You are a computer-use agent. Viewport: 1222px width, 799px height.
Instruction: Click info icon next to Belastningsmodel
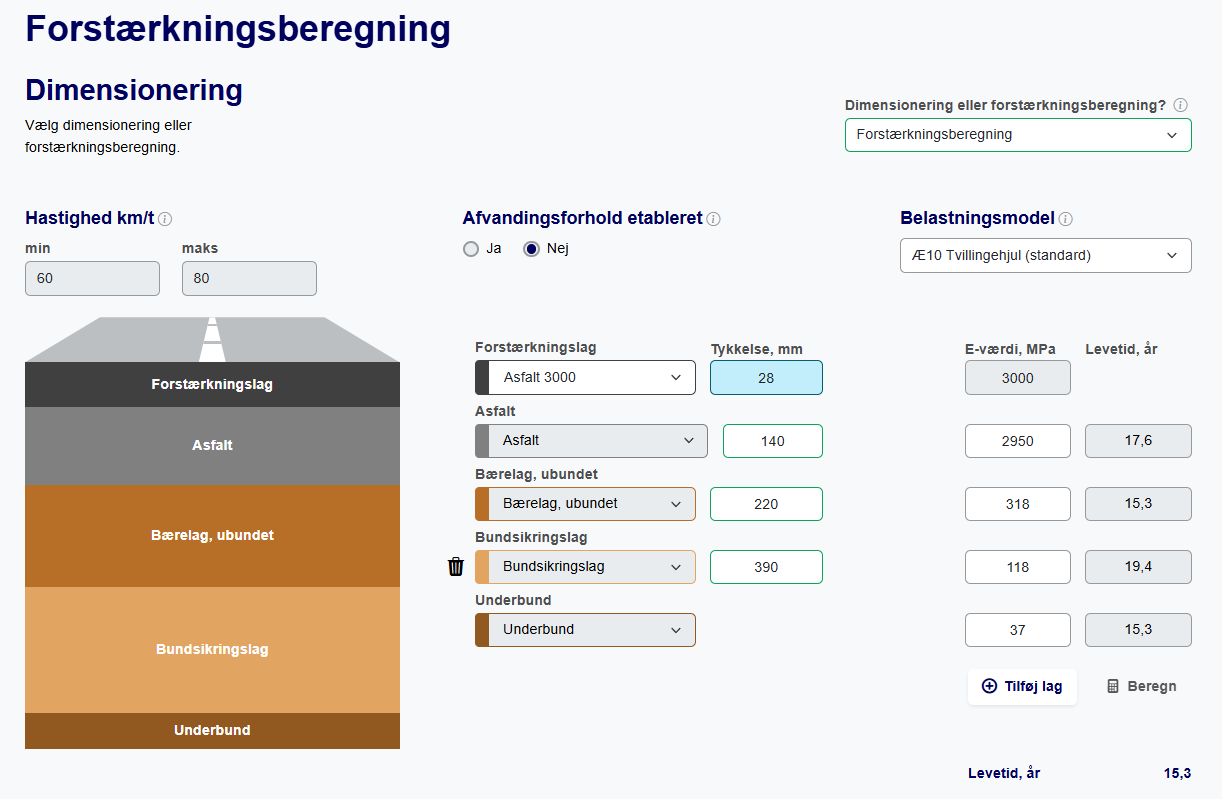pyautogui.click(x=1066, y=219)
